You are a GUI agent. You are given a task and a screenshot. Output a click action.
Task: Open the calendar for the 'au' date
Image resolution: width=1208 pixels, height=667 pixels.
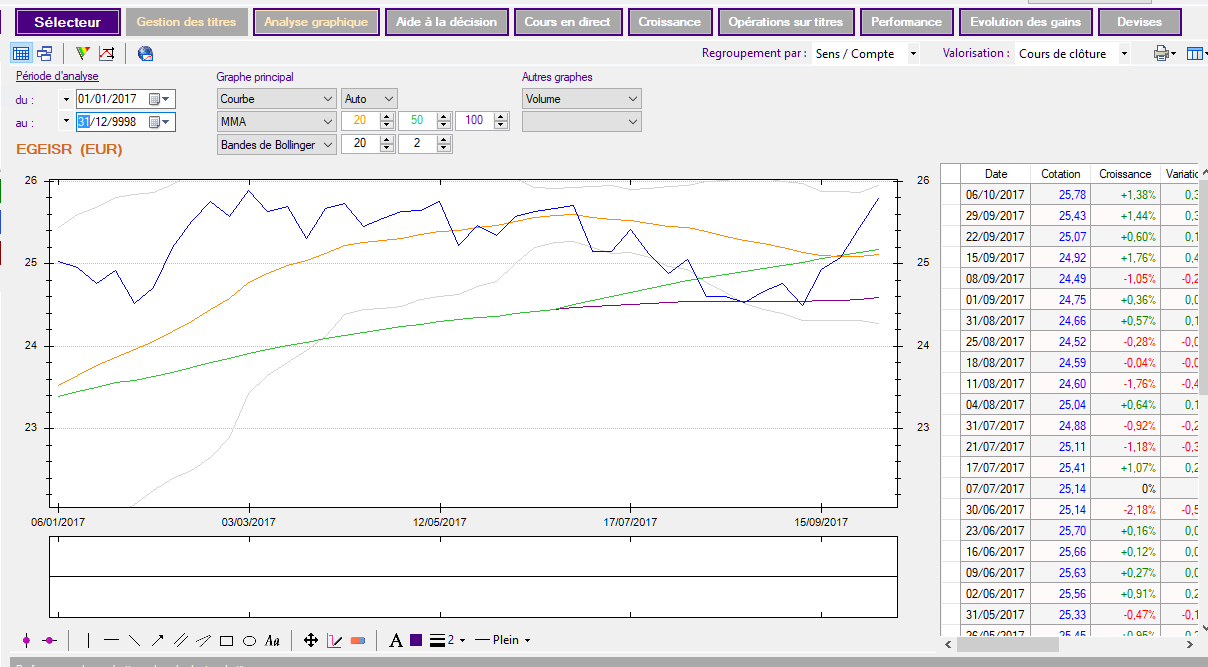pos(160,122)
